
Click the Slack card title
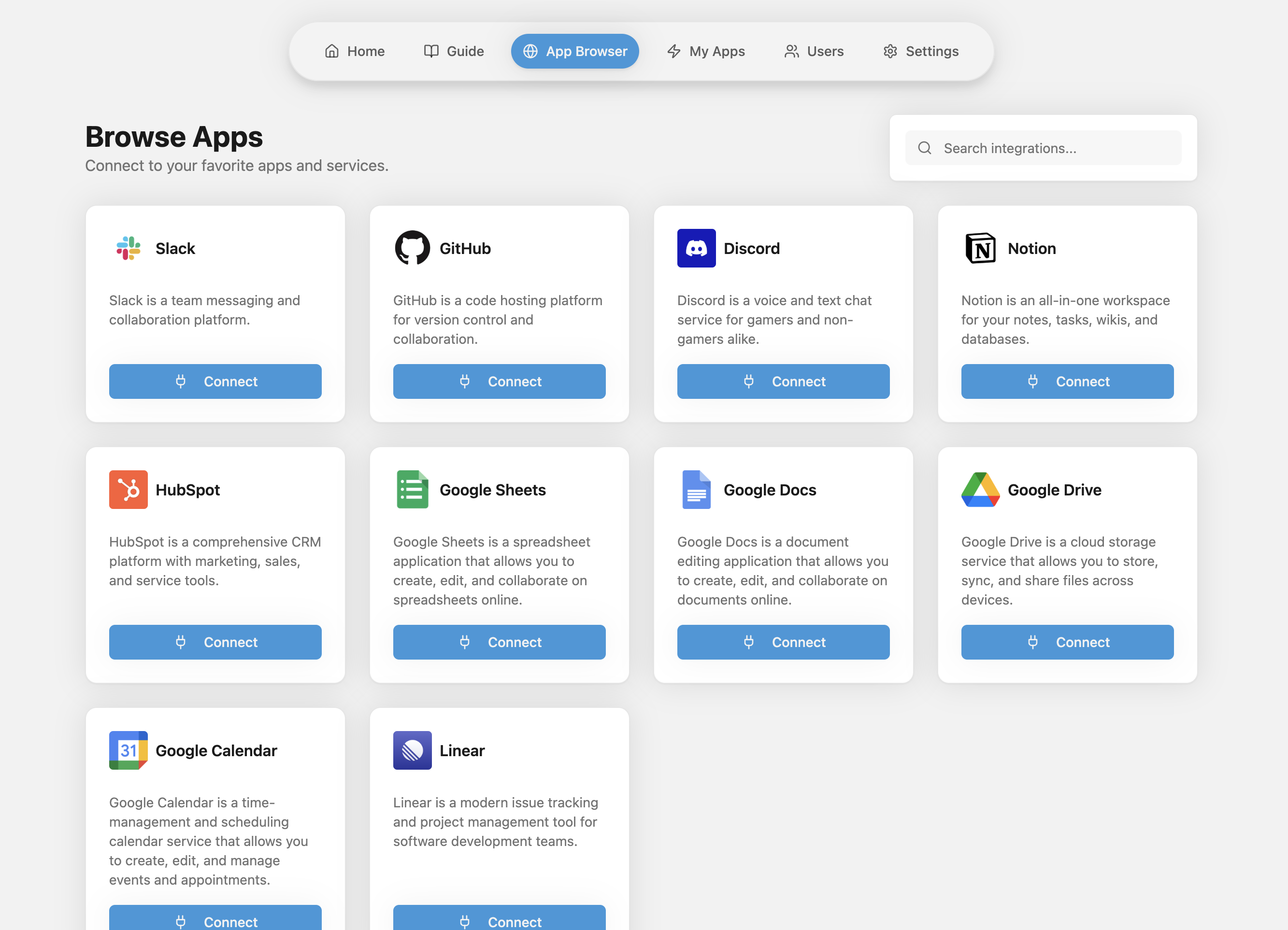coord(175,249)
